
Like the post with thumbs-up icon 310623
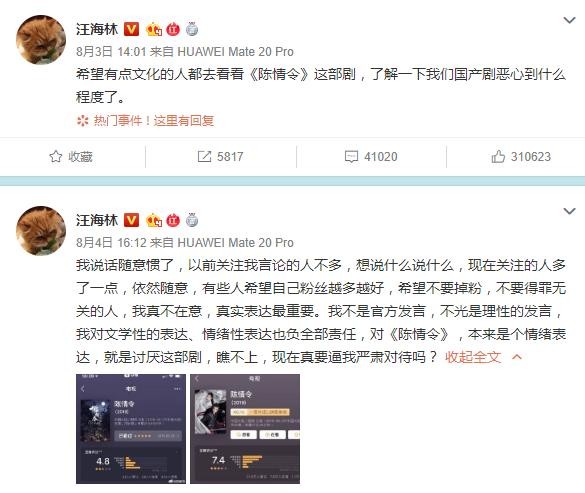pos(498,156)
